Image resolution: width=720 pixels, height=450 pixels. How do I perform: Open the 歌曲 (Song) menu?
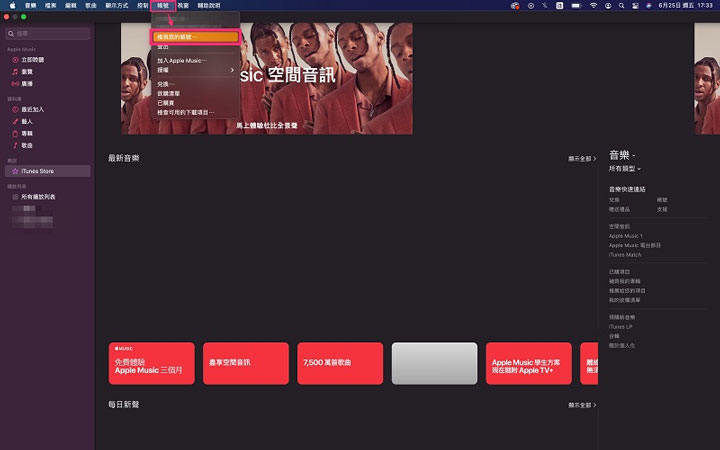point(91,6)
